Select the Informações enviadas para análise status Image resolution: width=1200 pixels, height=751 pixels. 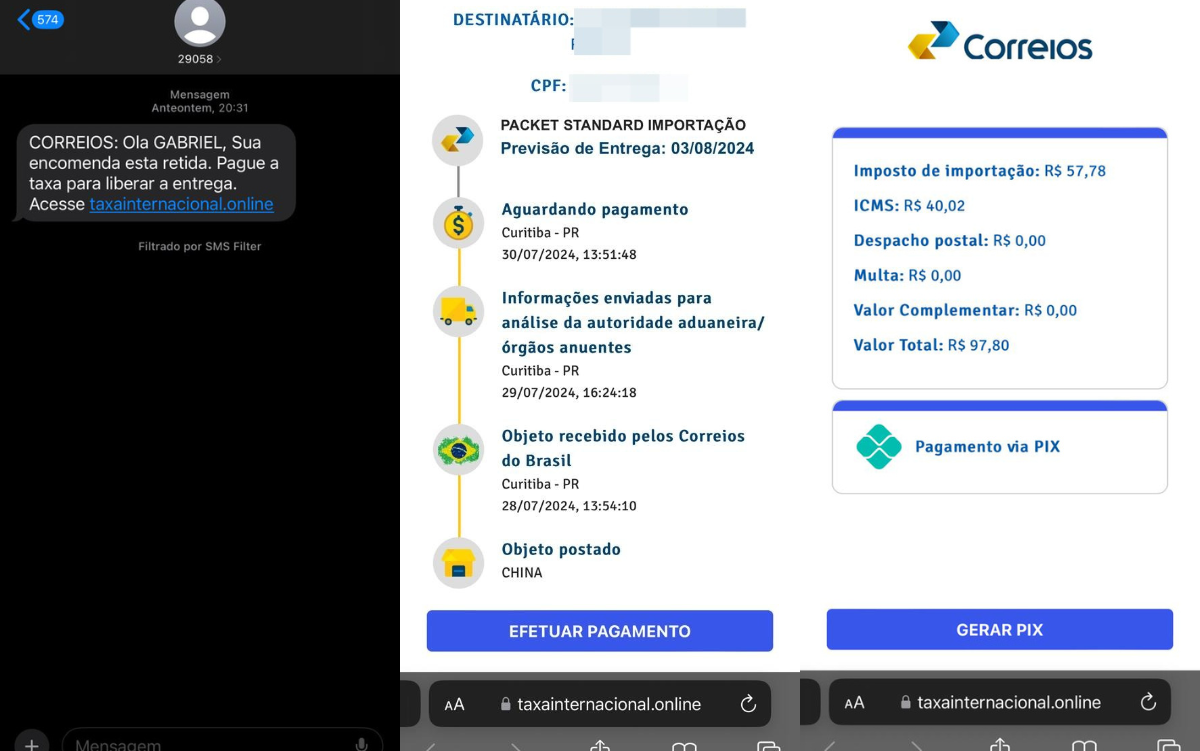tap(633, 322)
